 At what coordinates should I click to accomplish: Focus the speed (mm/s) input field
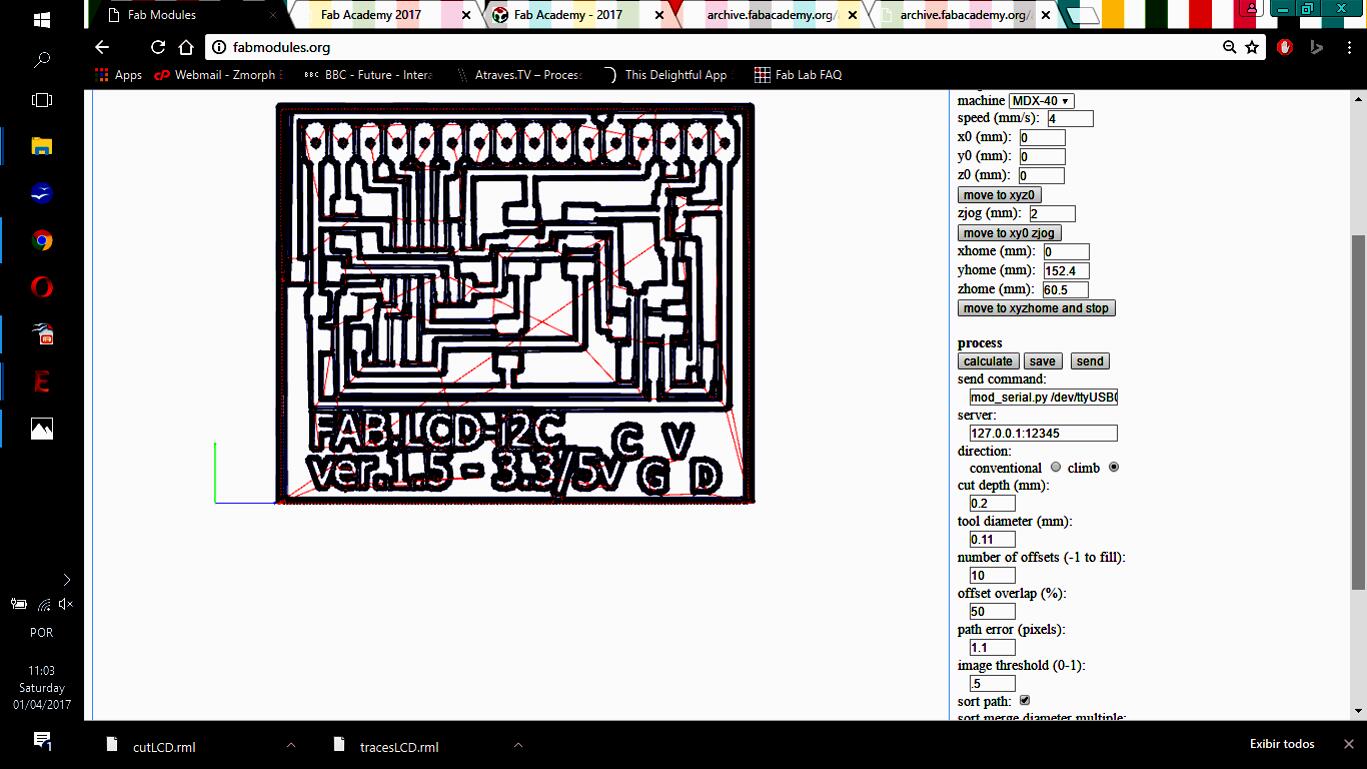pyautogui.click(x=1070, y=119)
